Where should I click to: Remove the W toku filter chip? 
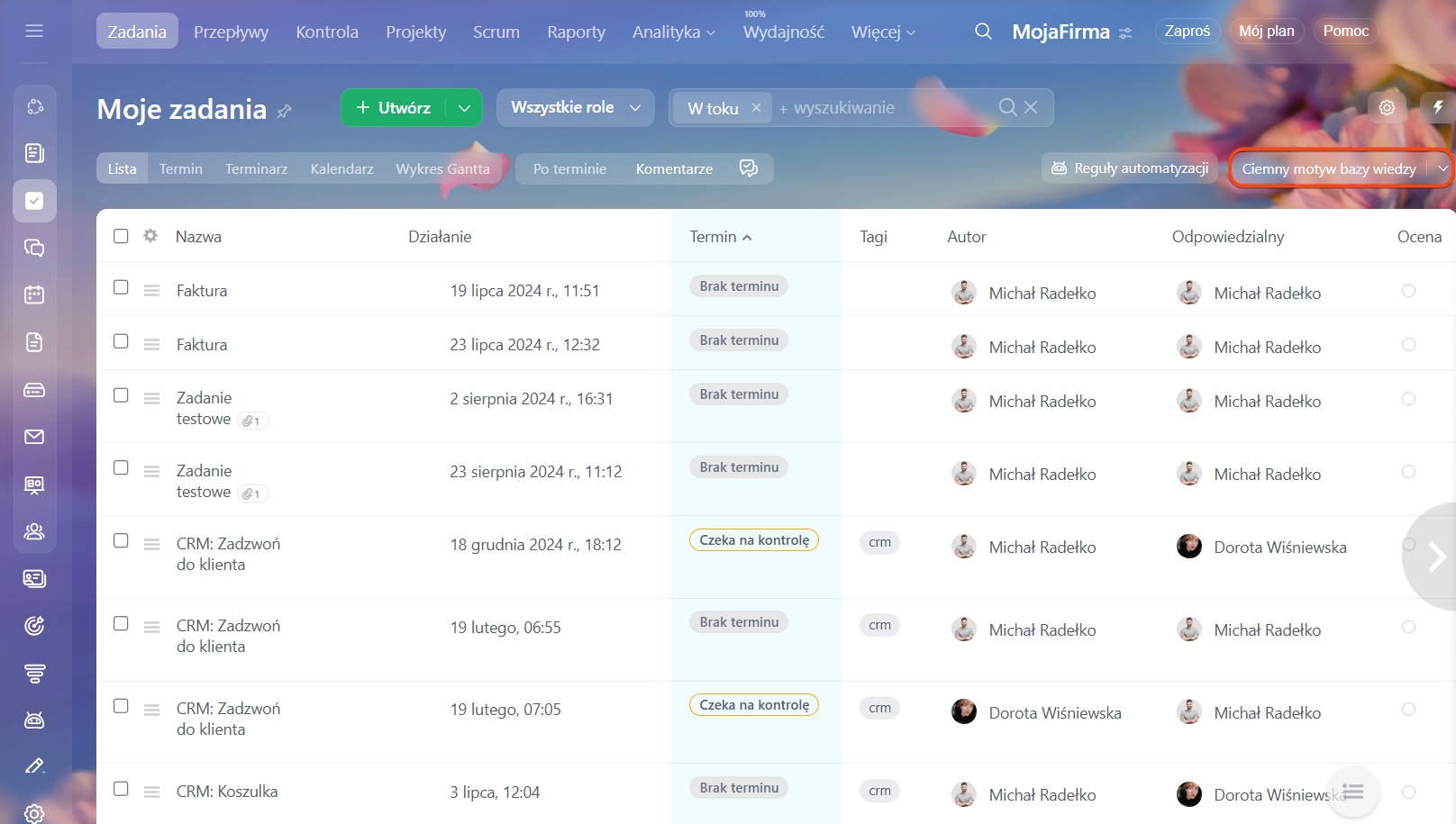[756, 108]
